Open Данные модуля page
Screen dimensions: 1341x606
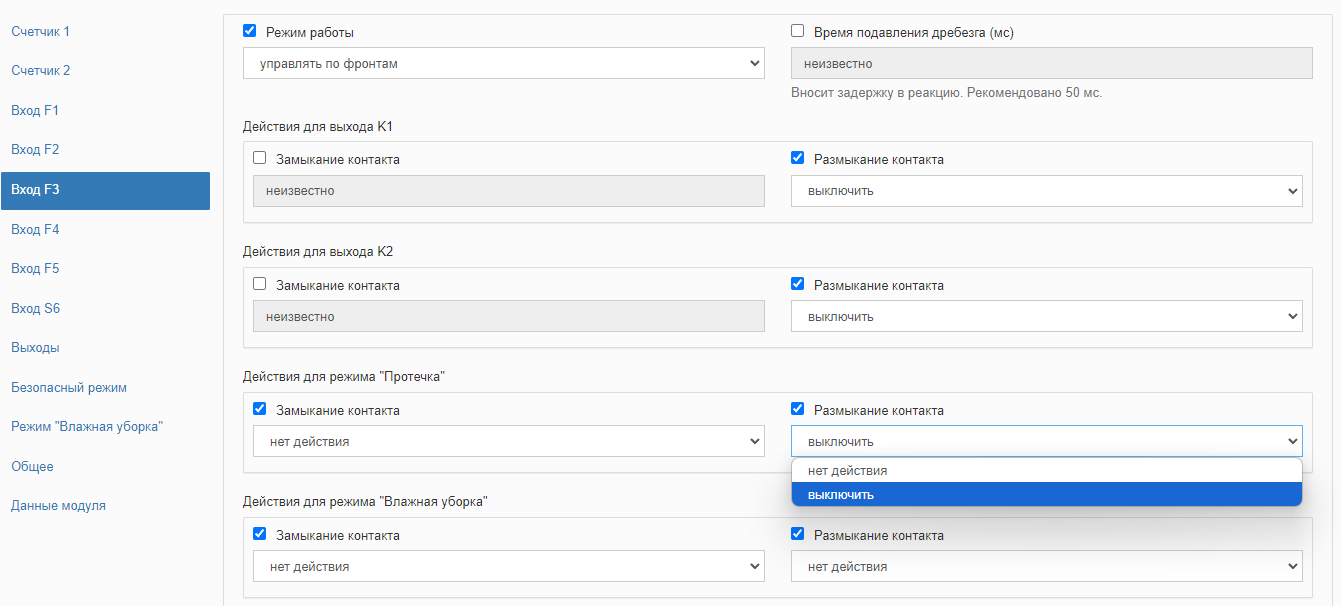(x=58, y=505)
